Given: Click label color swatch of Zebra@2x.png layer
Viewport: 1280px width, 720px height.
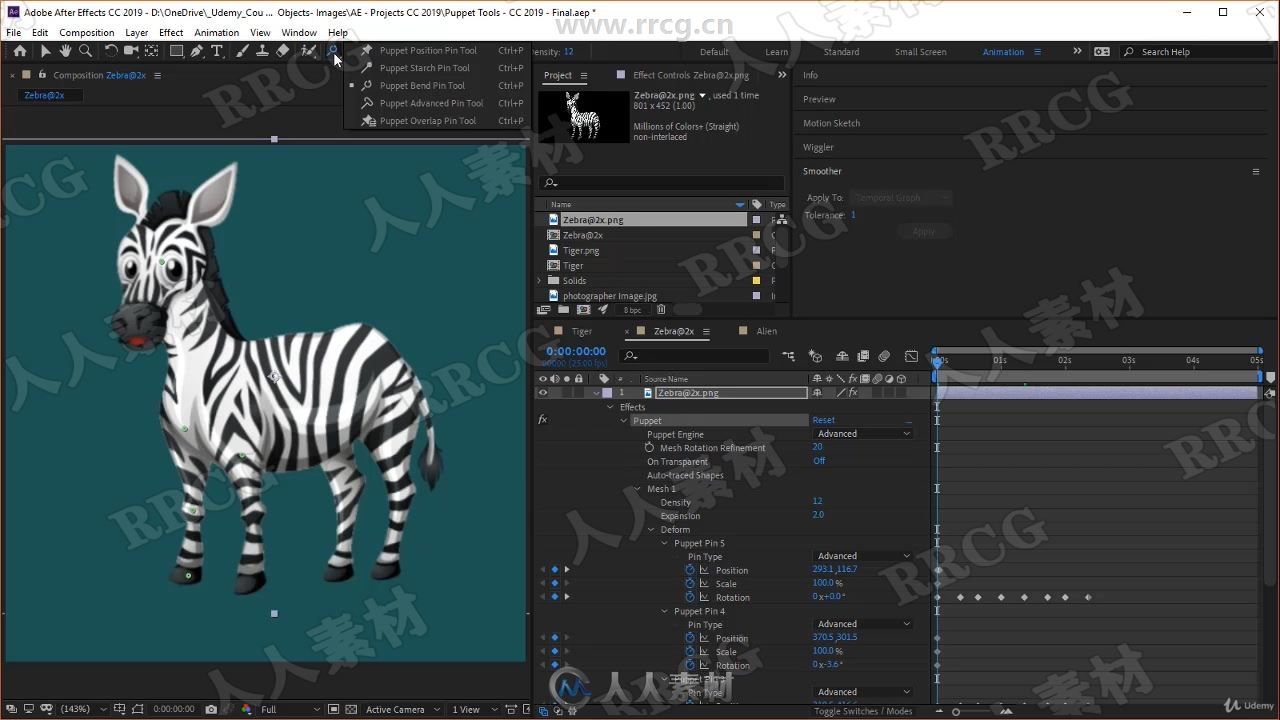Looking at the screenshot, I should pos(606,393).
